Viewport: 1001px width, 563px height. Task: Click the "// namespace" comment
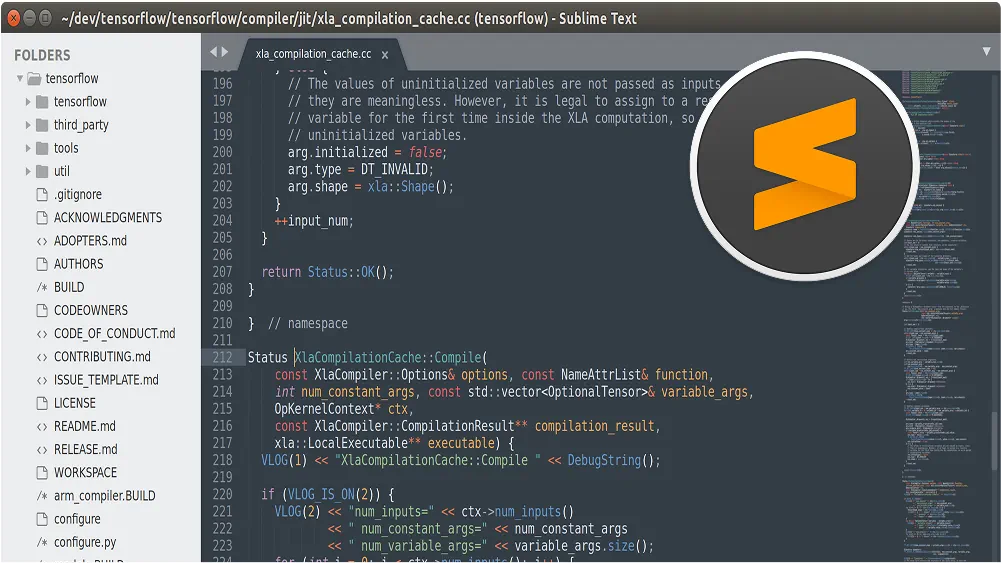tap(308, 324)
